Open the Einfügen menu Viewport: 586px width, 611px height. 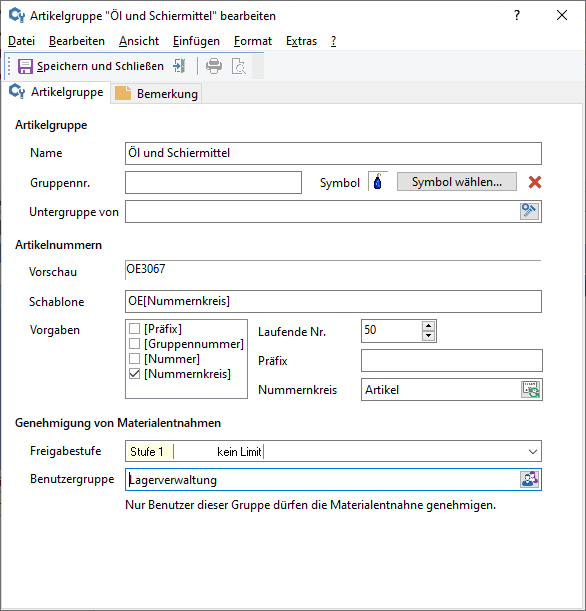pos(196,41)
